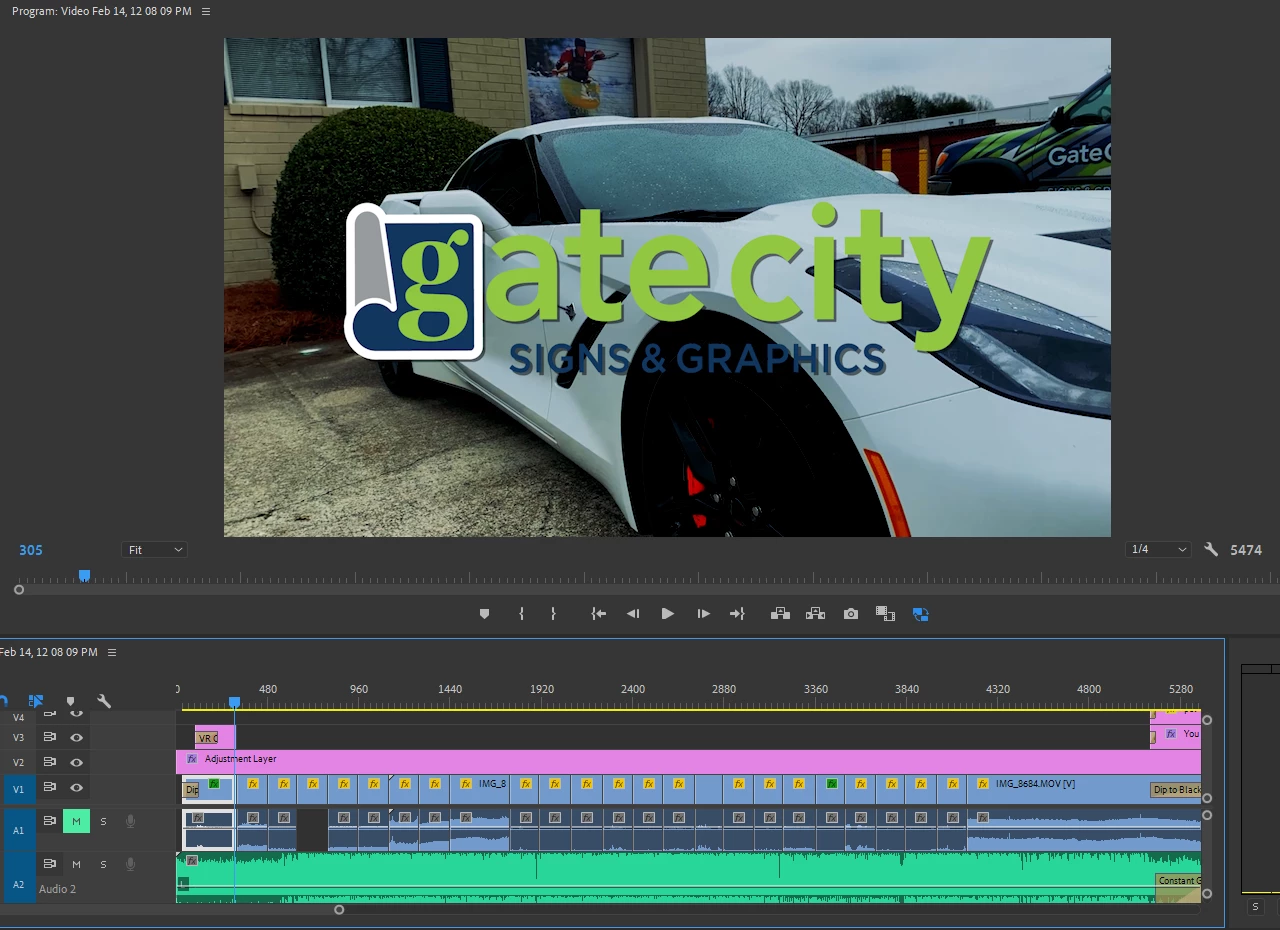Toggle sync lock on track A2
This screenshot has height=930, width=1280.
[49, 863]
